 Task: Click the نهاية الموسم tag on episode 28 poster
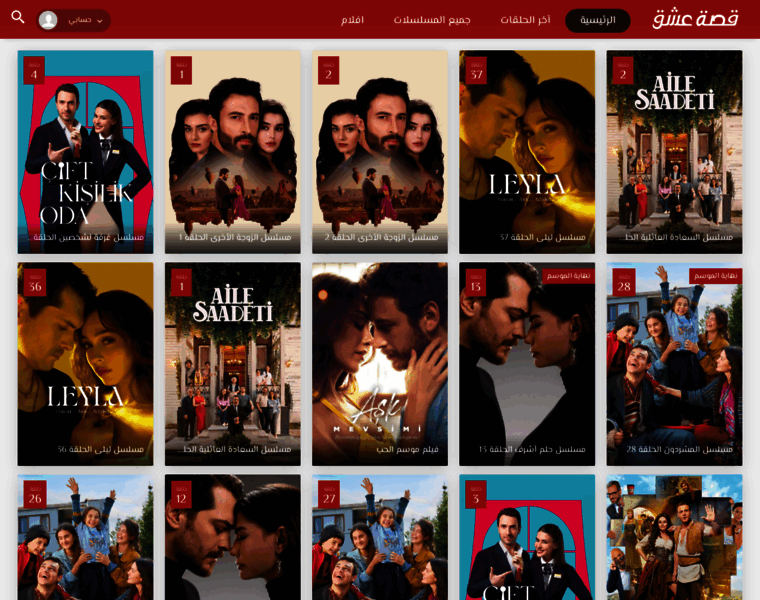(715, 275)
